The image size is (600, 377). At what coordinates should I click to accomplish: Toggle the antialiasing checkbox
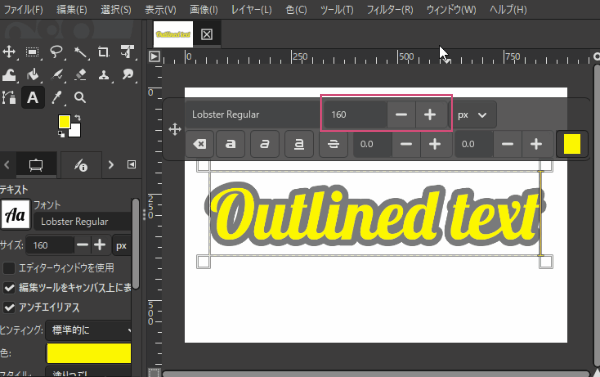pos(9,307)
